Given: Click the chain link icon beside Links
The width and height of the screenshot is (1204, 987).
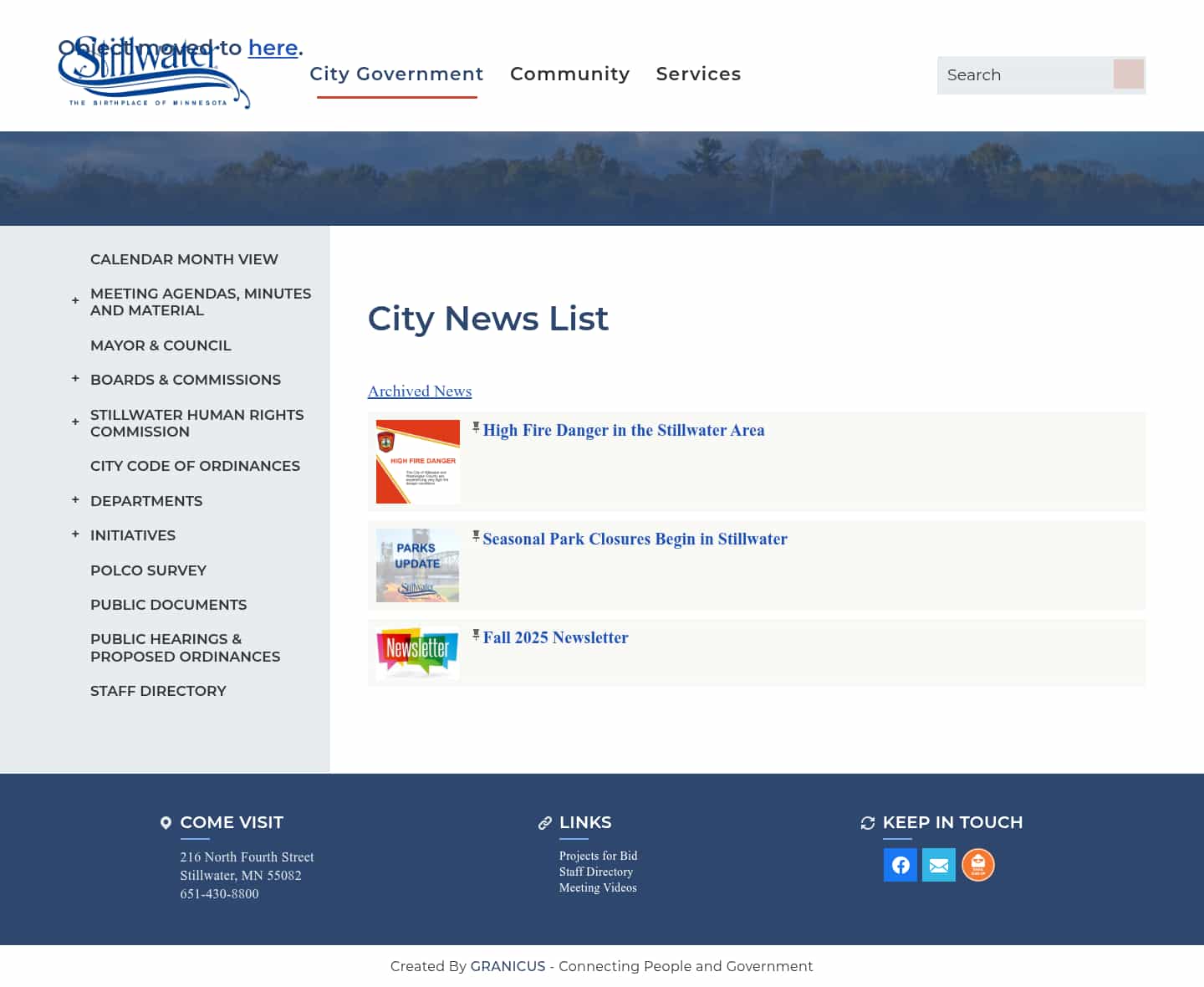Looking at the screenshot, I should (544, 822).
